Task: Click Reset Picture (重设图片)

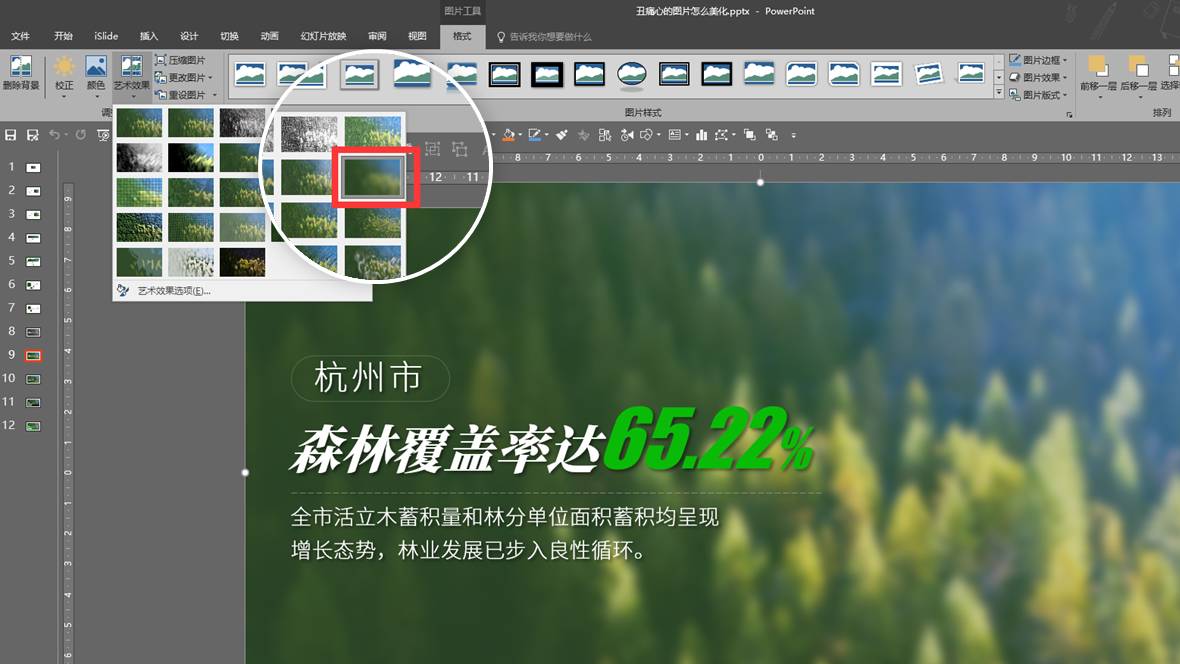Action: 185,95
